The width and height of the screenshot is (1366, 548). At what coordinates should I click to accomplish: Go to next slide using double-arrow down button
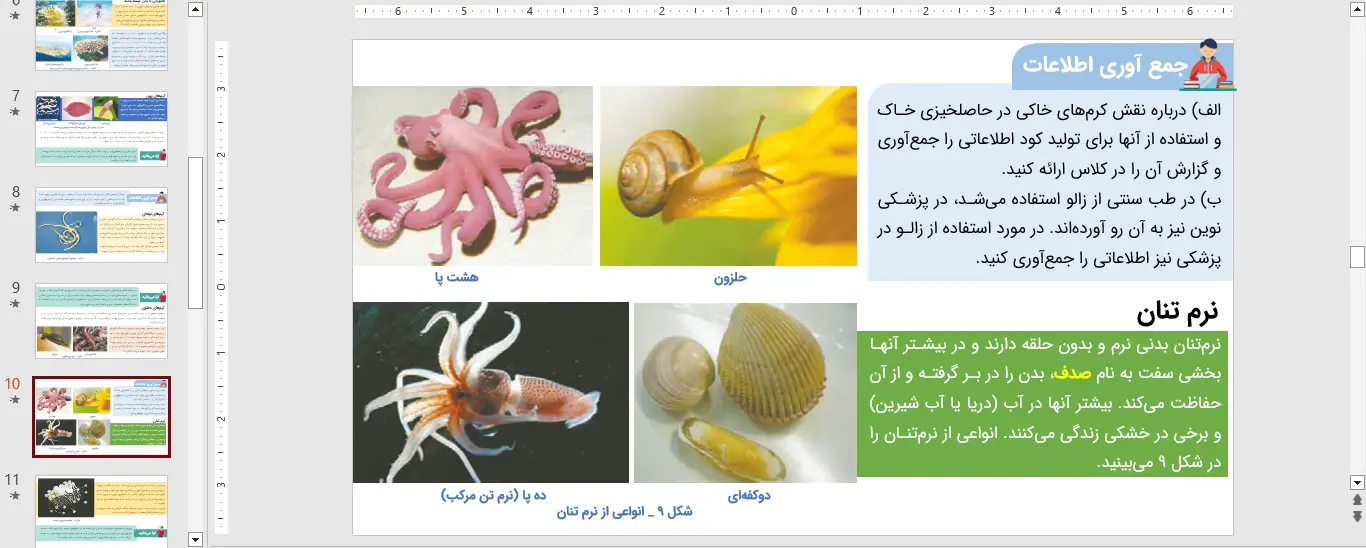click(1357, 516)
